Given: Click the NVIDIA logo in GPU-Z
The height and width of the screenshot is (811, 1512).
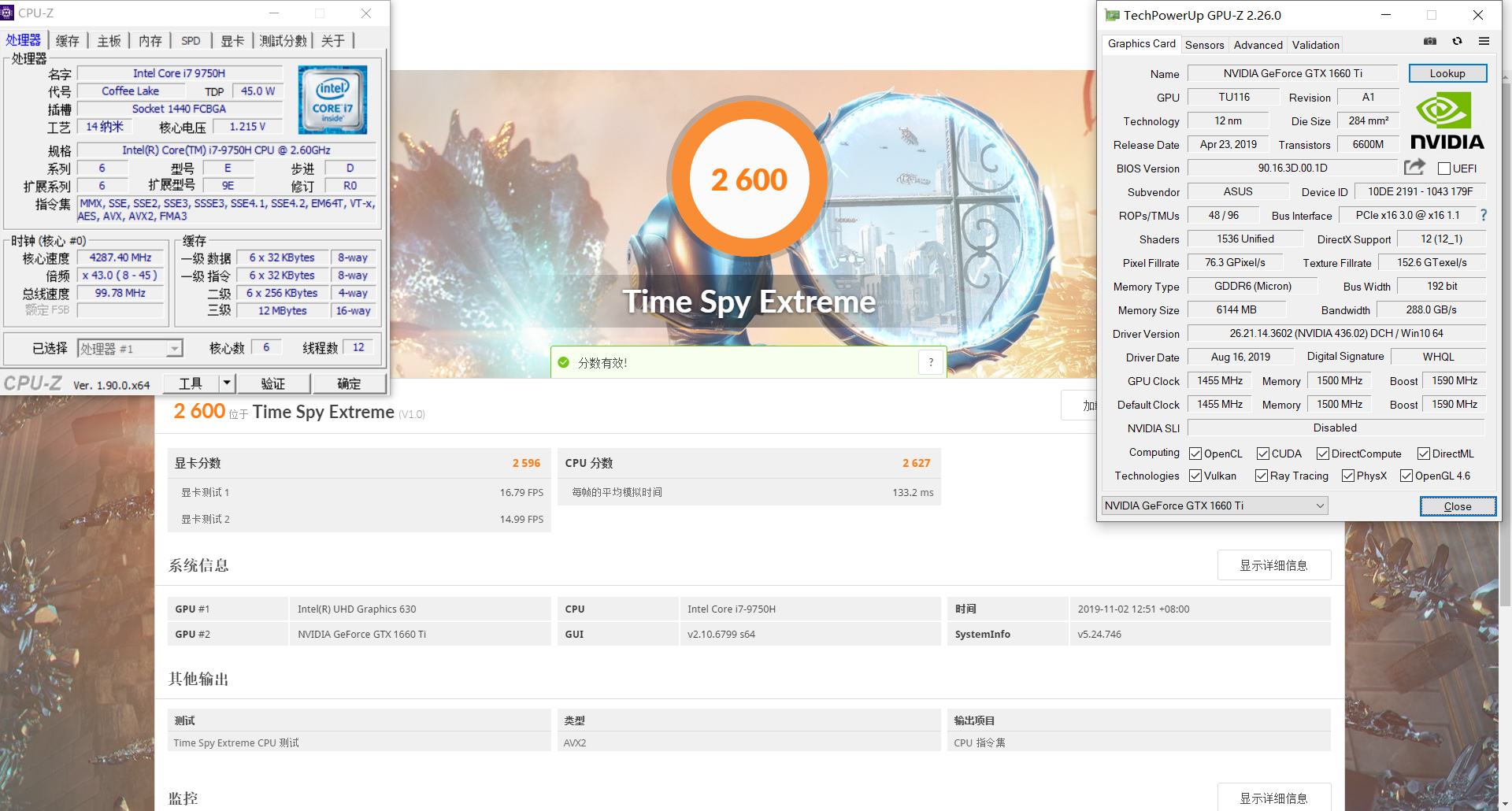Looking at the screenshot, I should click(1447, 120).
